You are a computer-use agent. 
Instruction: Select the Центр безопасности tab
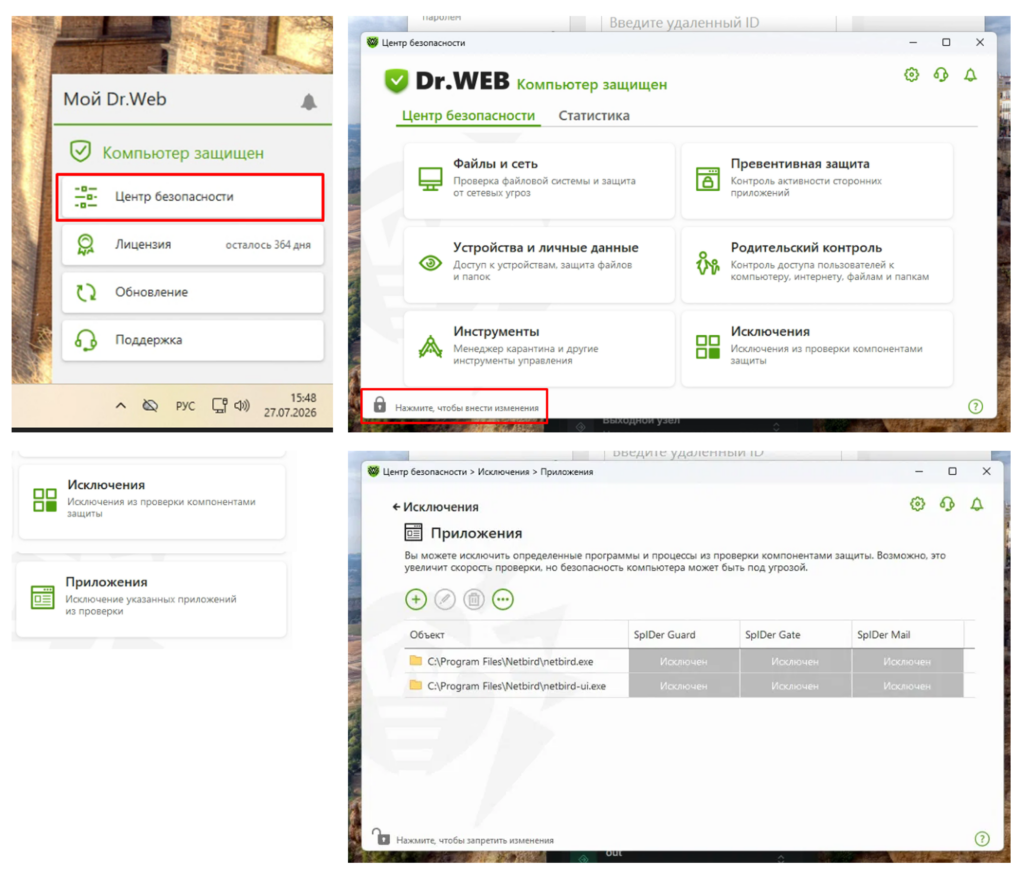[x=468, y=116]
